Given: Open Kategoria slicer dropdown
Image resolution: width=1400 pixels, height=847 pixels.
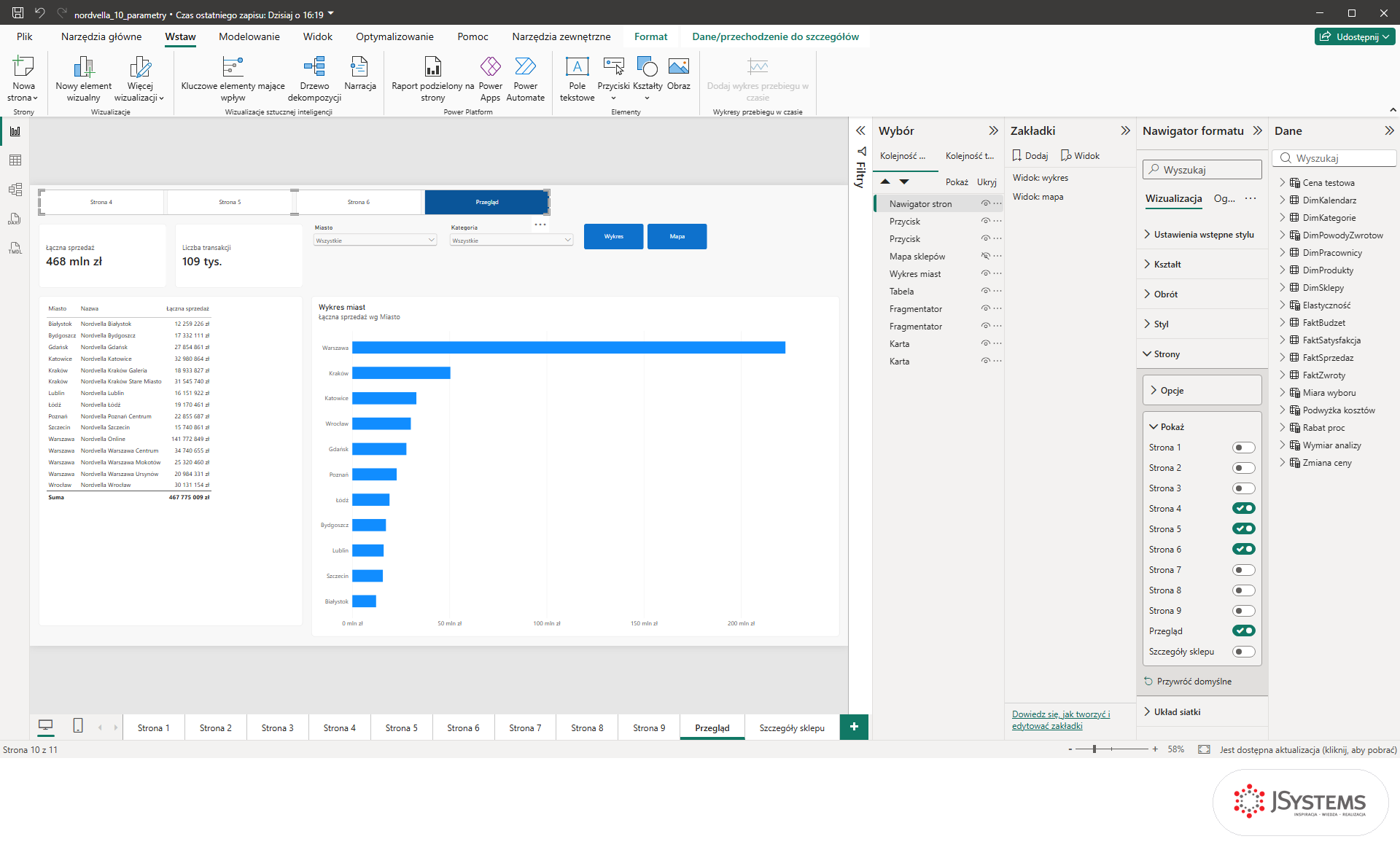Looking at the screenshot, I should coord(511,241).
